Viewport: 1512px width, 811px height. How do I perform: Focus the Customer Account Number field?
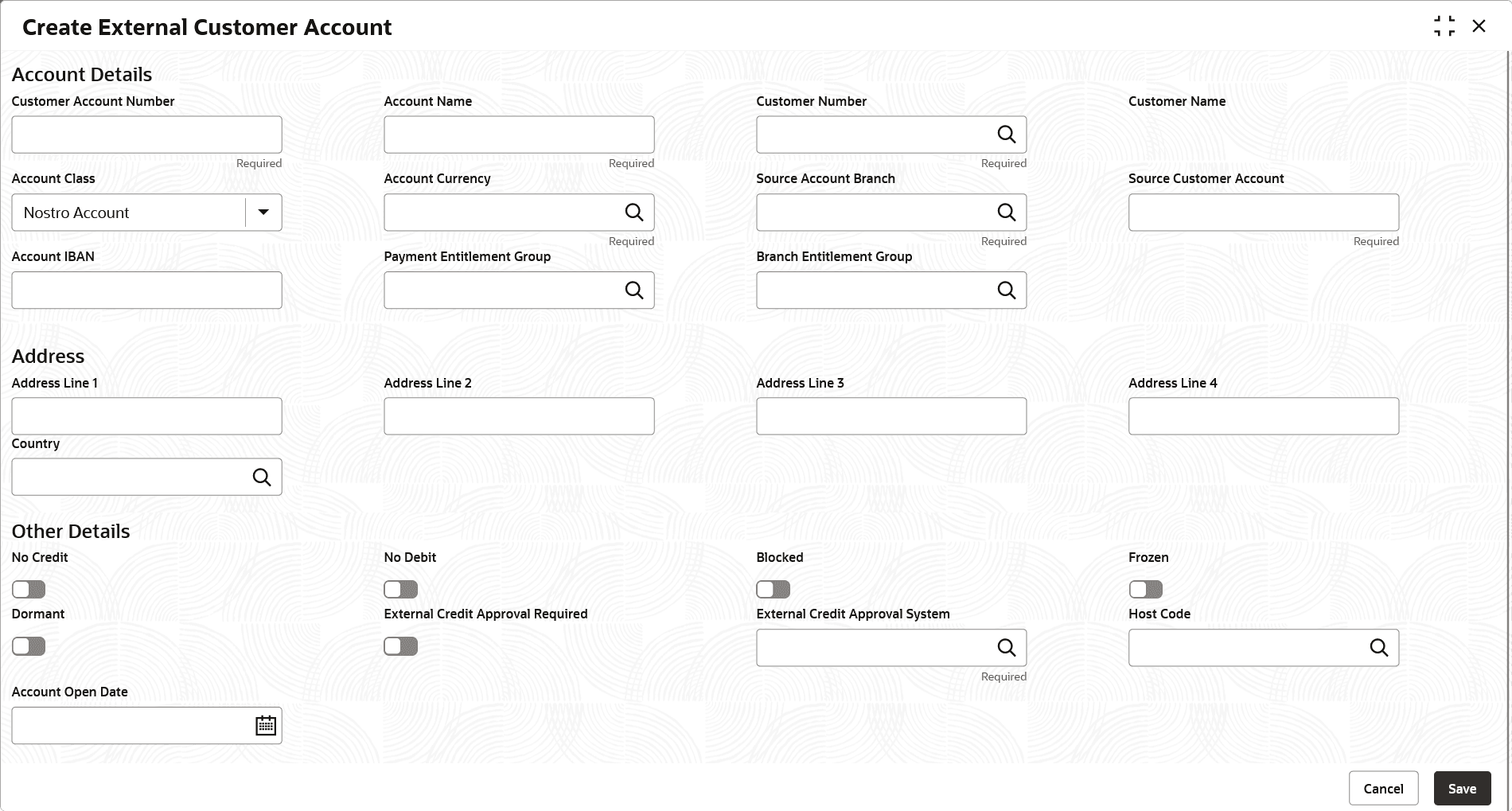[x=146, y=135]
